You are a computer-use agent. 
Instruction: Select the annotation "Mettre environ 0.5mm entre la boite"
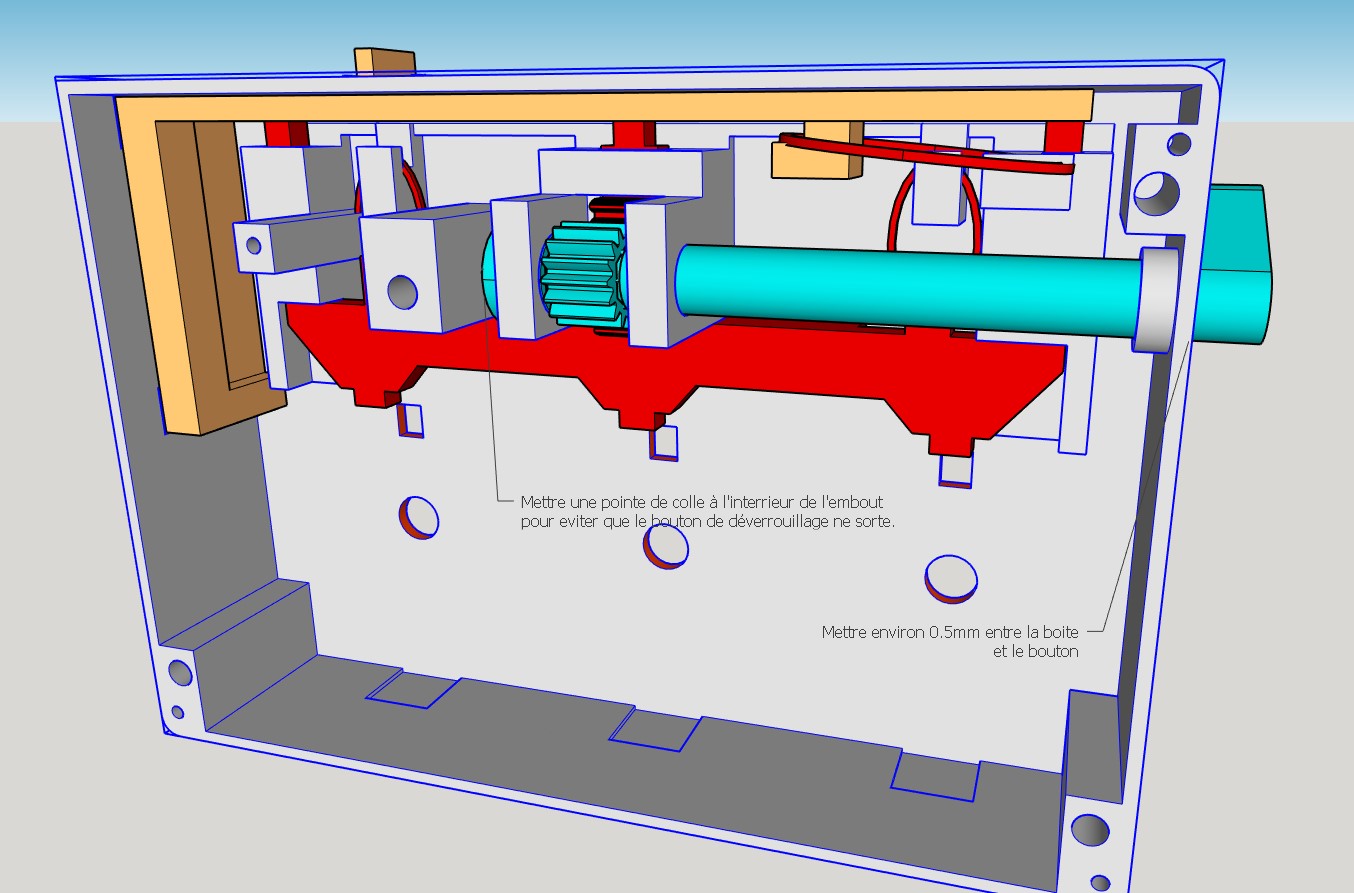pos(951,641)
